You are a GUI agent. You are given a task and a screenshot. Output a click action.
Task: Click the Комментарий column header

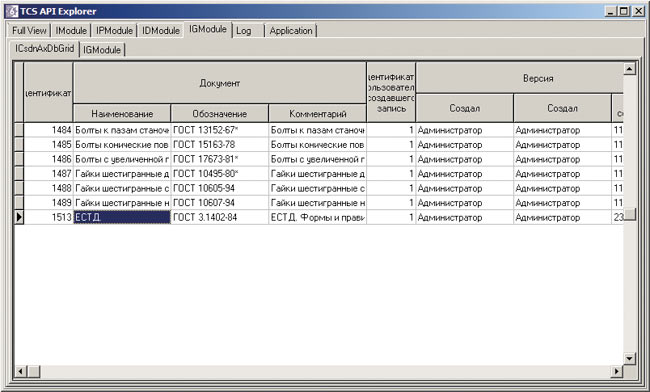tap(318, 114)
